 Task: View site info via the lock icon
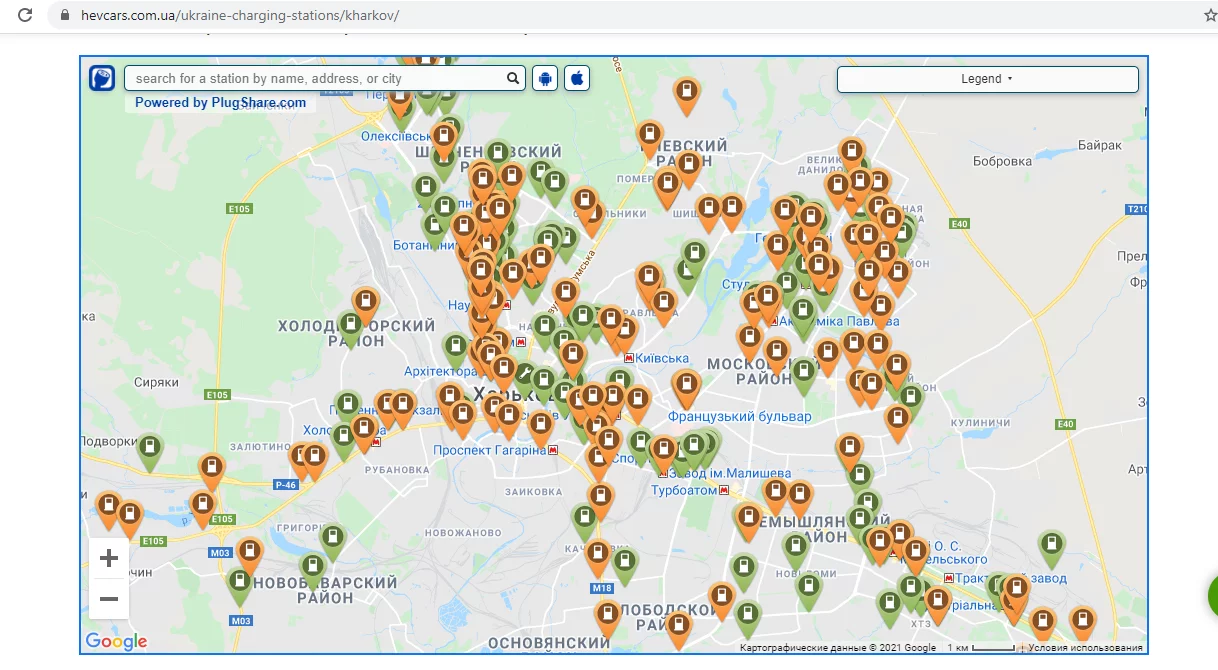pyautogui.click(x=65, y=16)
